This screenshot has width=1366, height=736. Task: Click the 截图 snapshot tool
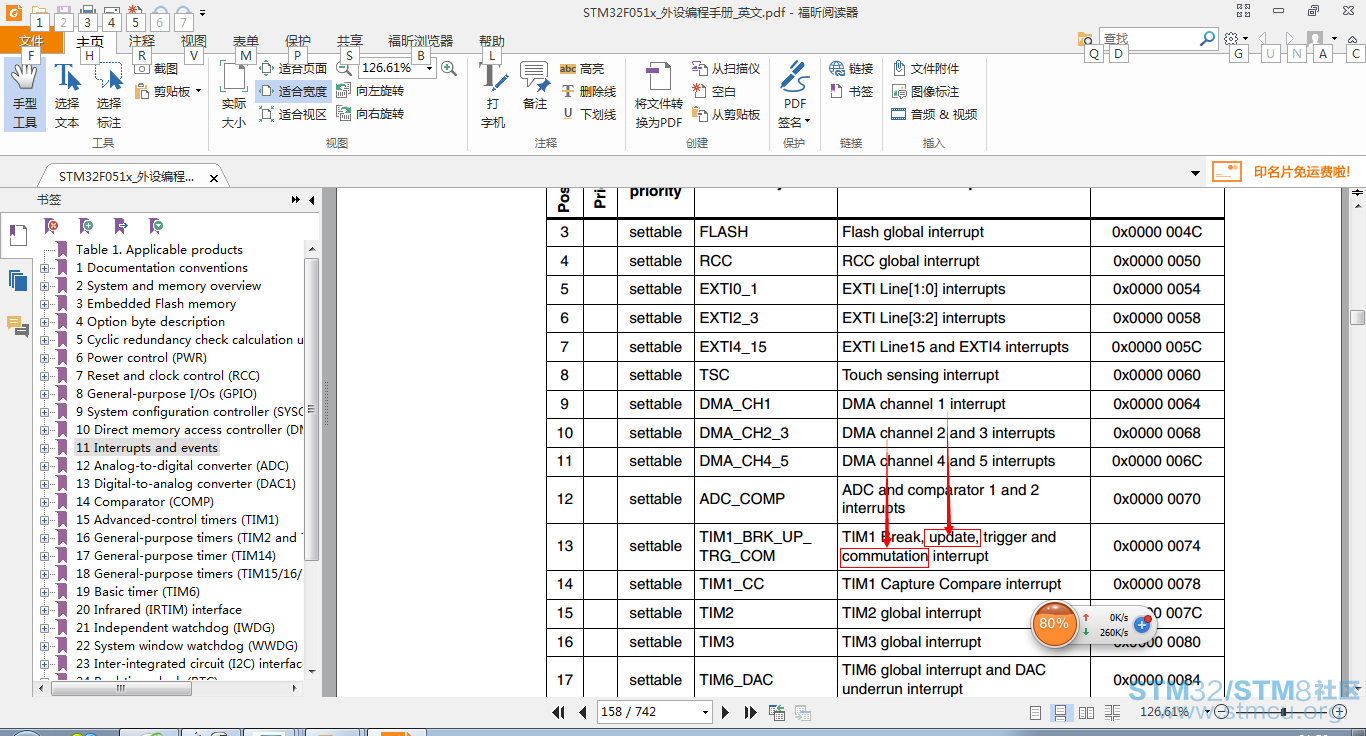(156, 69)
